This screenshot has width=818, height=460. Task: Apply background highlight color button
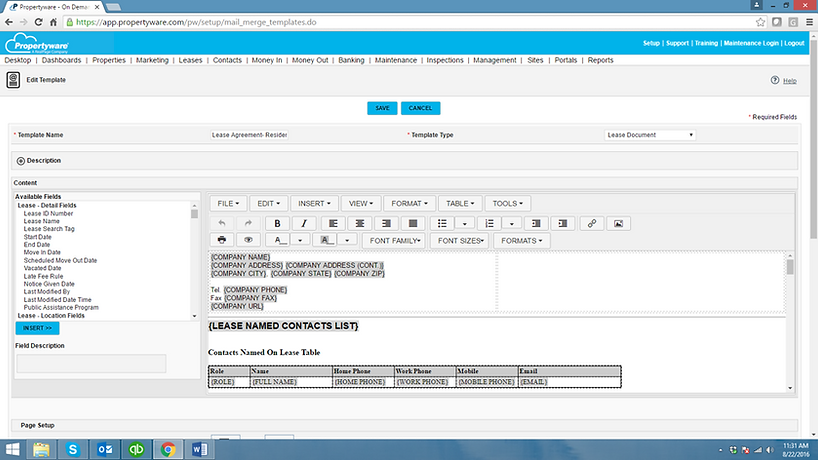327,240
